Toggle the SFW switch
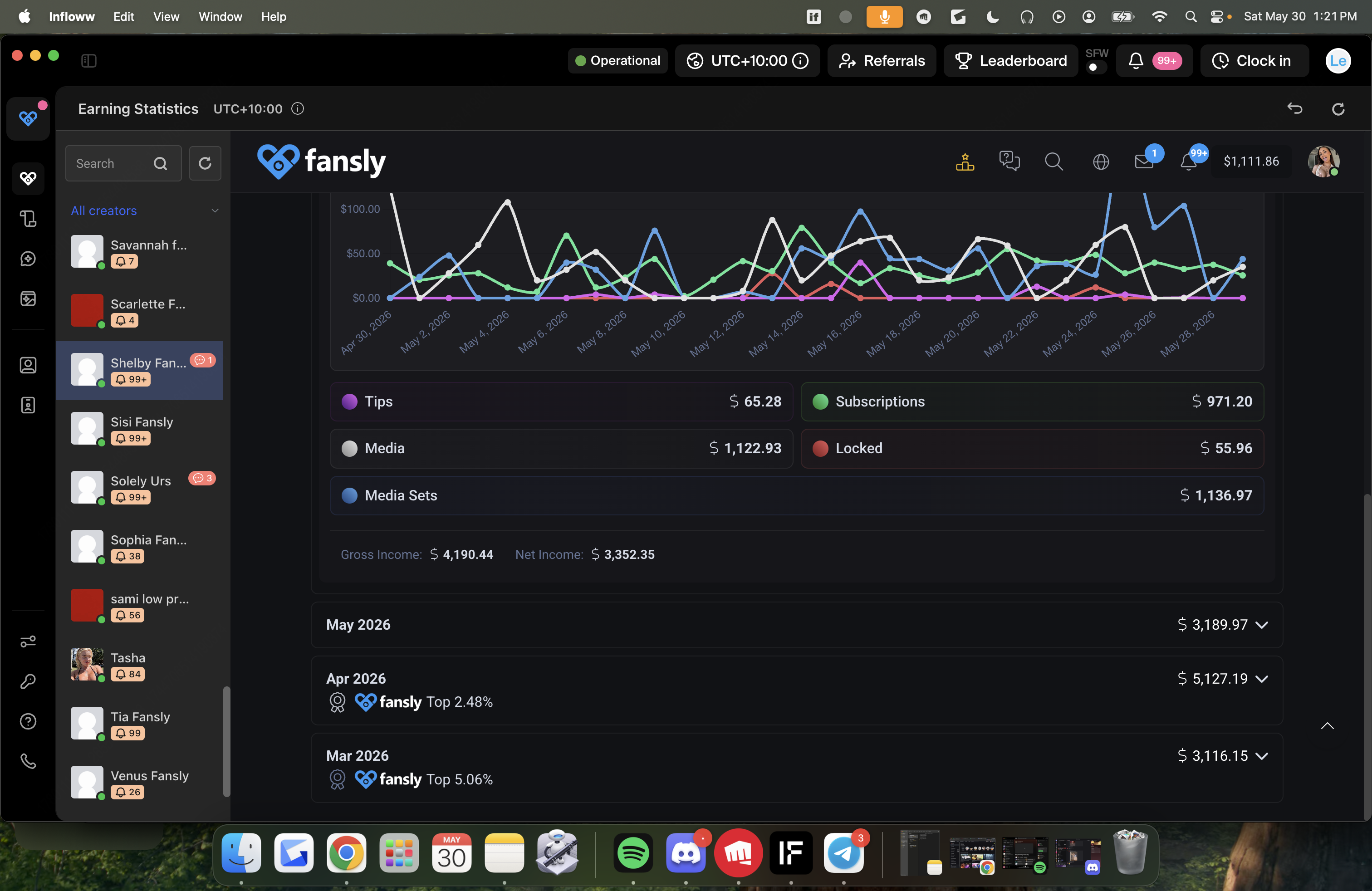Screen dimensions: 1372x891 (x=1096, y=68)
